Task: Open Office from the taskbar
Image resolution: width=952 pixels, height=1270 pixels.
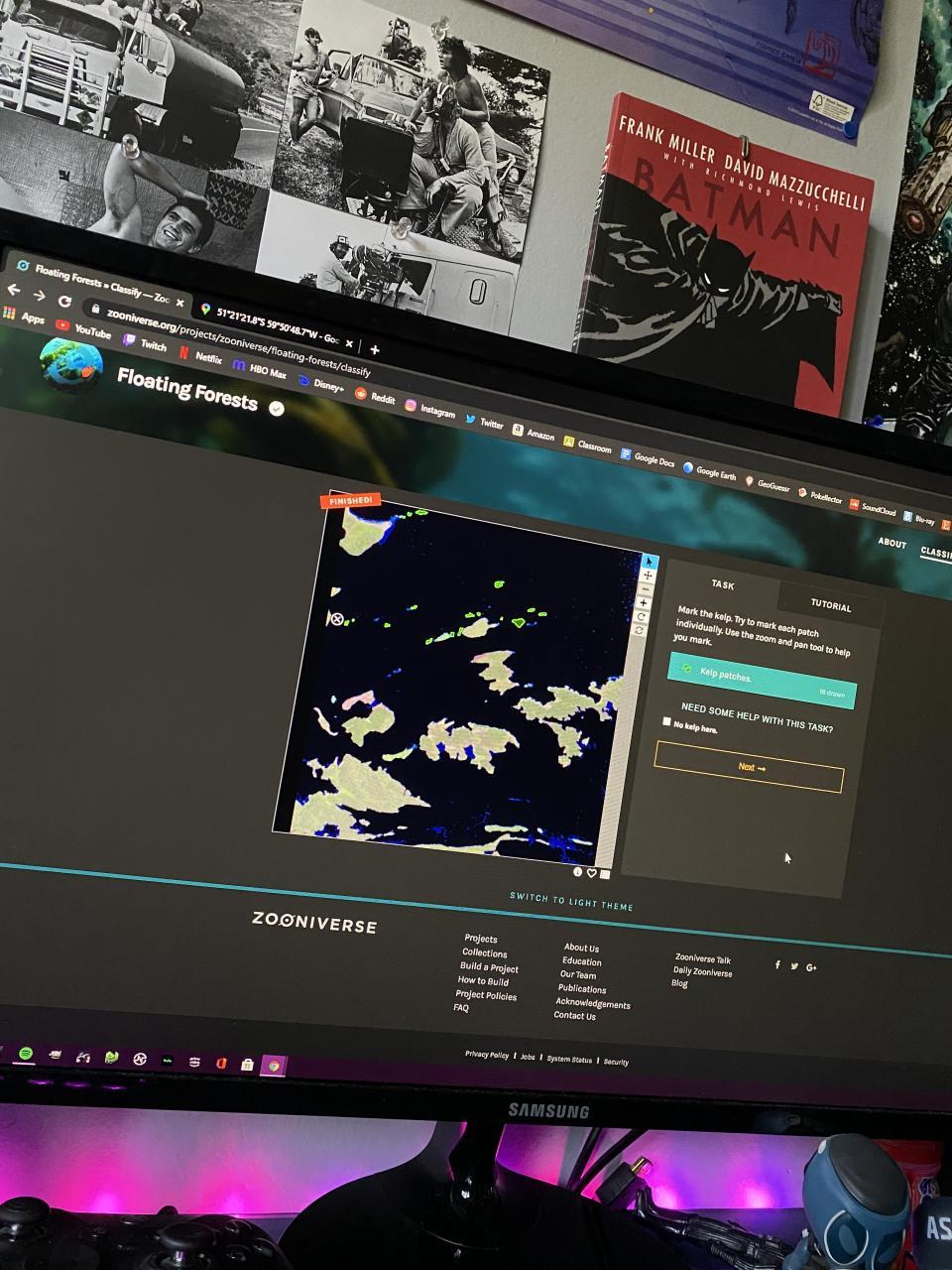Action: pos(219,1064)
